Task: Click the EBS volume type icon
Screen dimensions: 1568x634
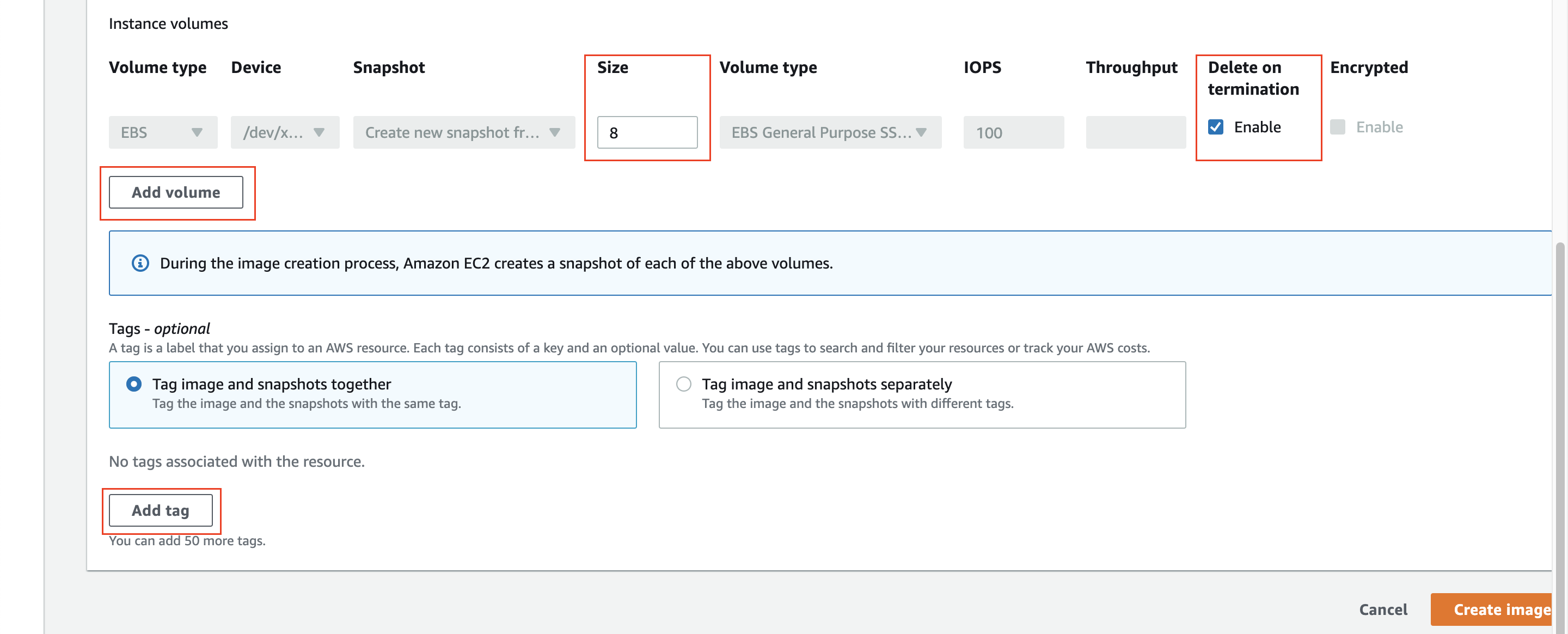Action: click(x=196, y=130)
